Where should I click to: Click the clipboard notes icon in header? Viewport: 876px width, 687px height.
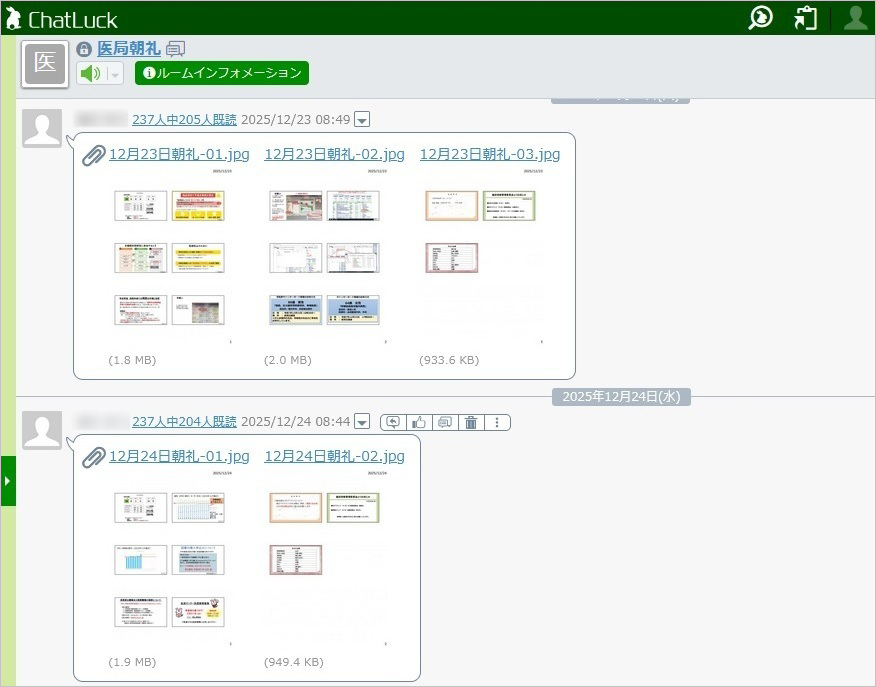pyautogui.click(x=806, y=18)
